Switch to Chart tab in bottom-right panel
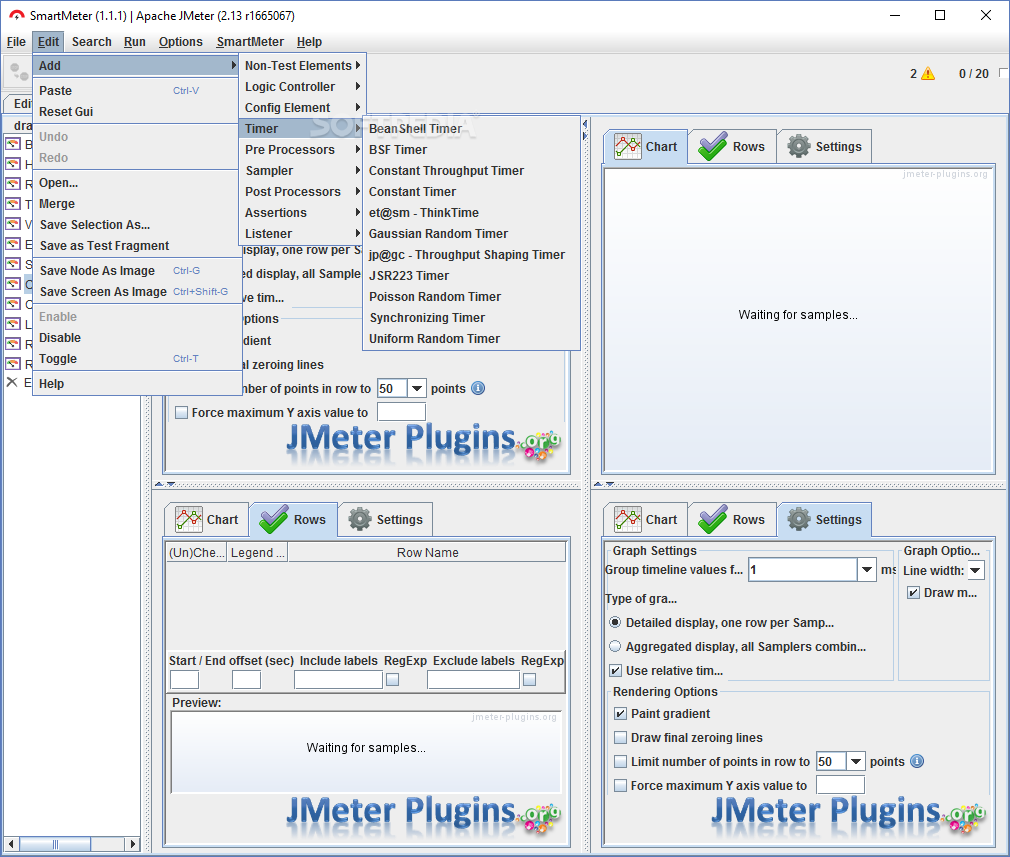The image size is (1010, 857). coord(645,520)
